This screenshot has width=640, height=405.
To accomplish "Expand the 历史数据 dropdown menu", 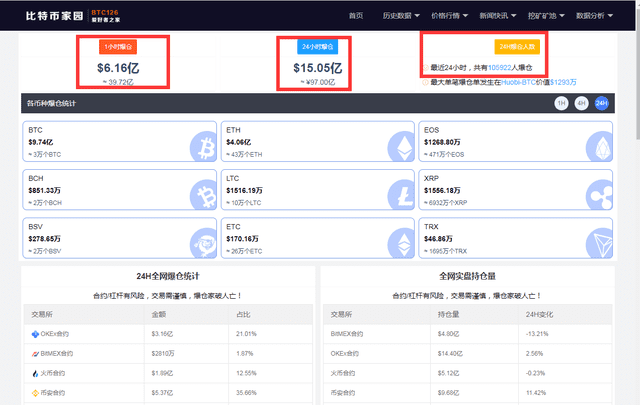I will (401, 16).
